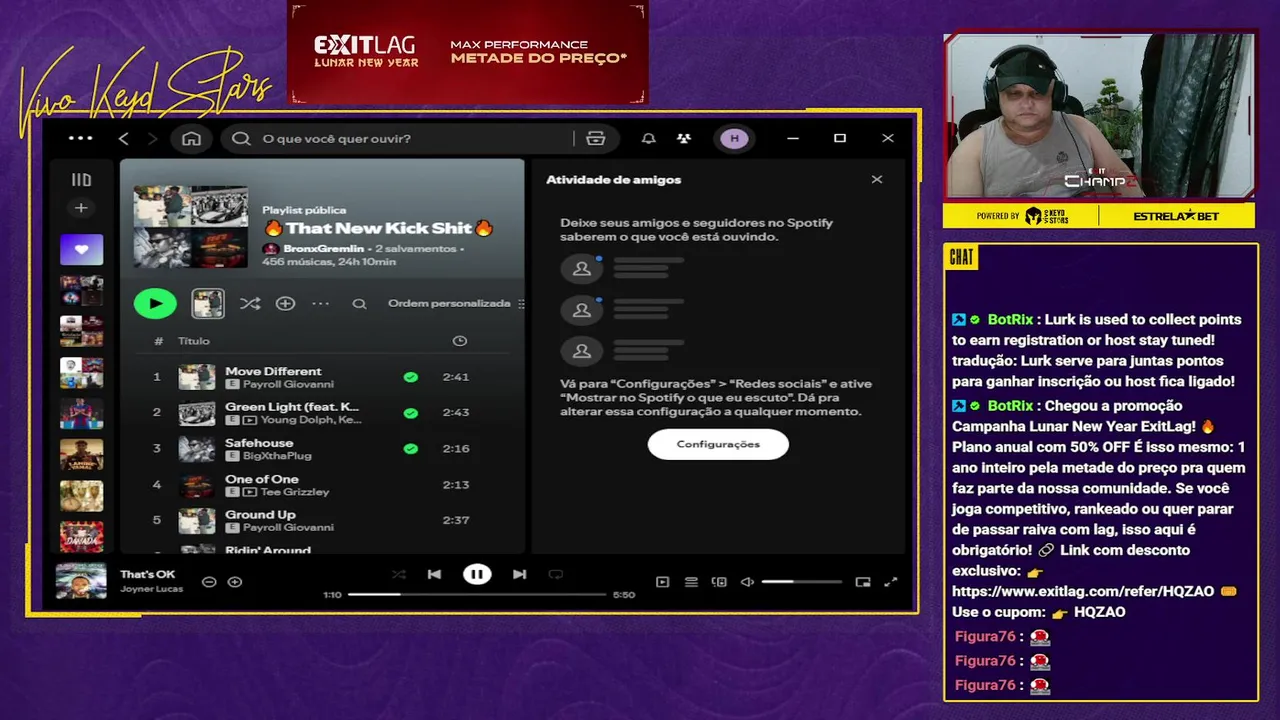Search within the playlist magnifier icon
Image resolution: width=1280 pixels, height=720 pixels.
coord(359,304)
